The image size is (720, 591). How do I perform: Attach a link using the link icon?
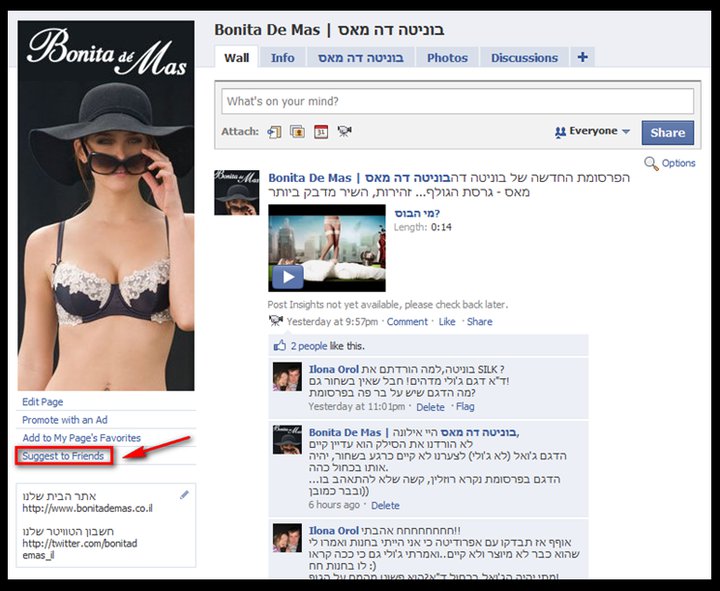point(274,132)
